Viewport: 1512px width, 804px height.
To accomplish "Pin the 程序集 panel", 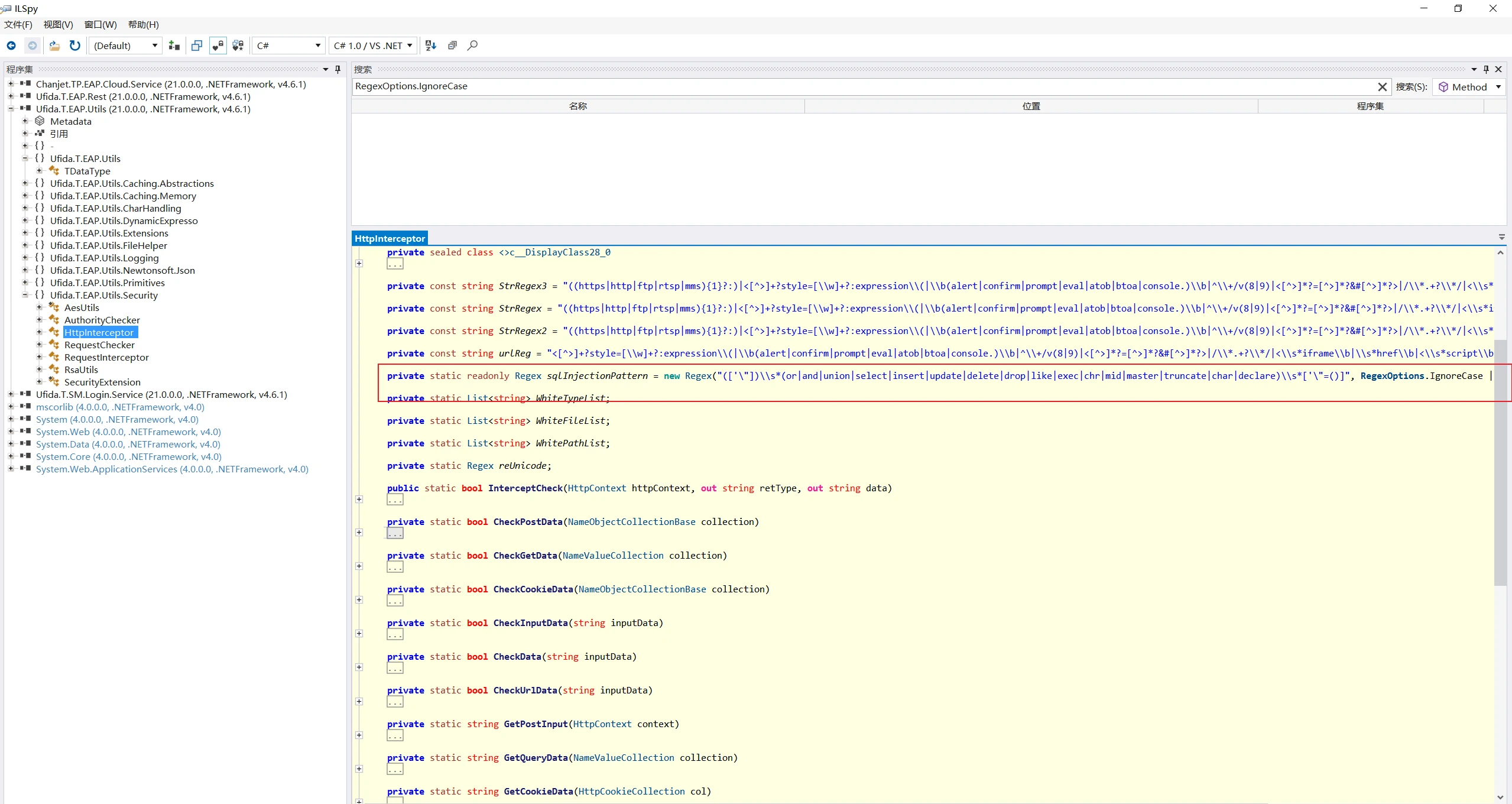I will (x=338, y=69).
